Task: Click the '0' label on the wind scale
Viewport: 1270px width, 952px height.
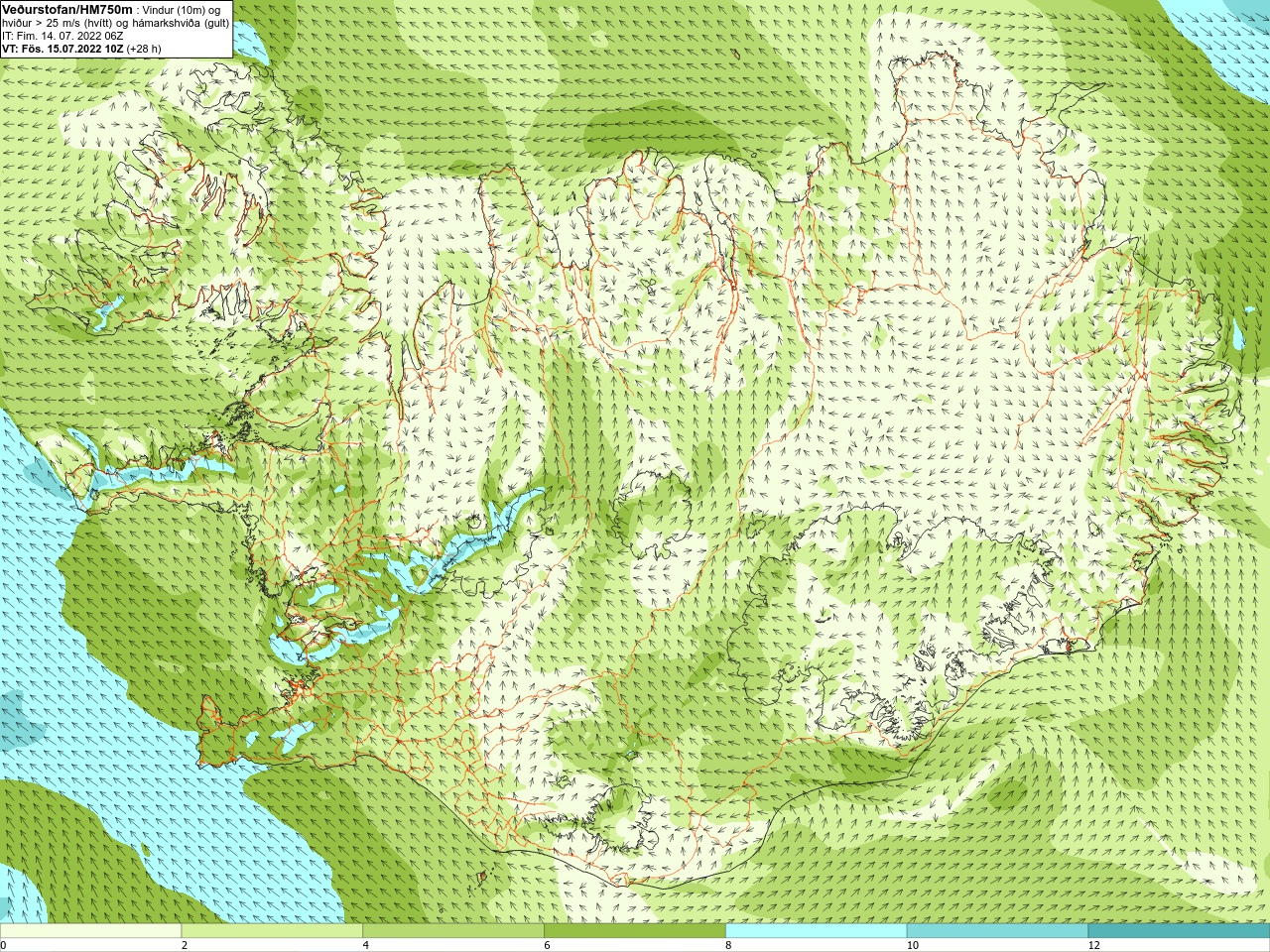Action: tap(4, 945)
